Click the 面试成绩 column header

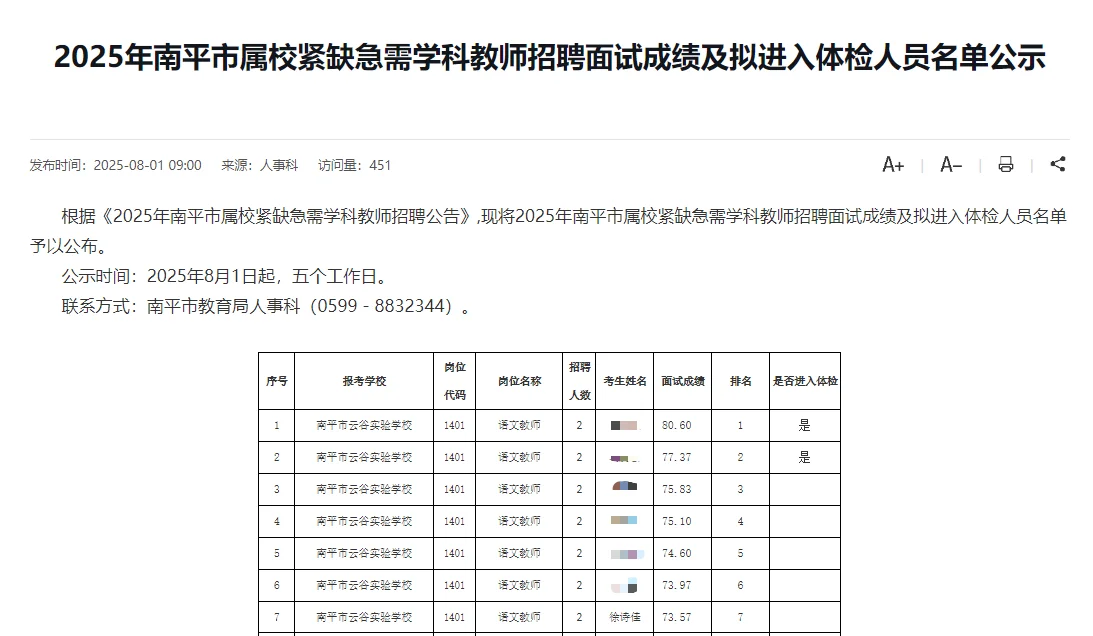click(682, 381)
